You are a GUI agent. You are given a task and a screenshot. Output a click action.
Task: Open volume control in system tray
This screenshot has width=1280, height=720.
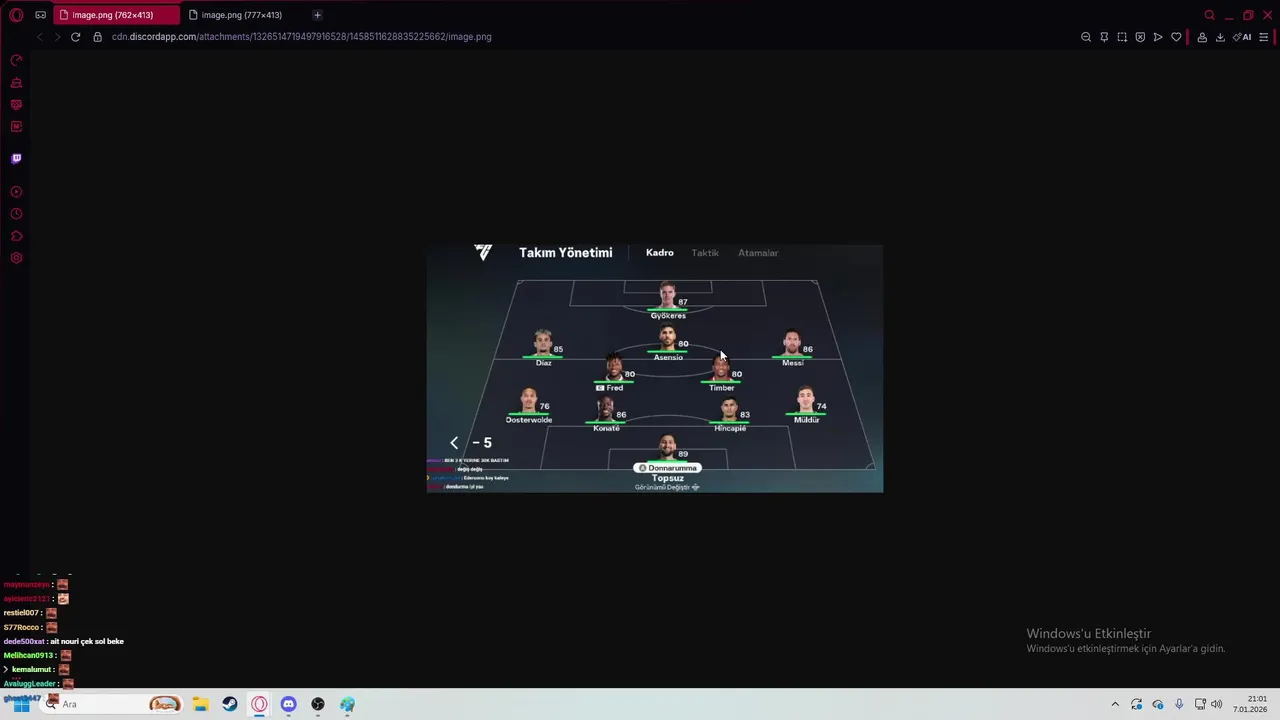tap(1217, 704)
